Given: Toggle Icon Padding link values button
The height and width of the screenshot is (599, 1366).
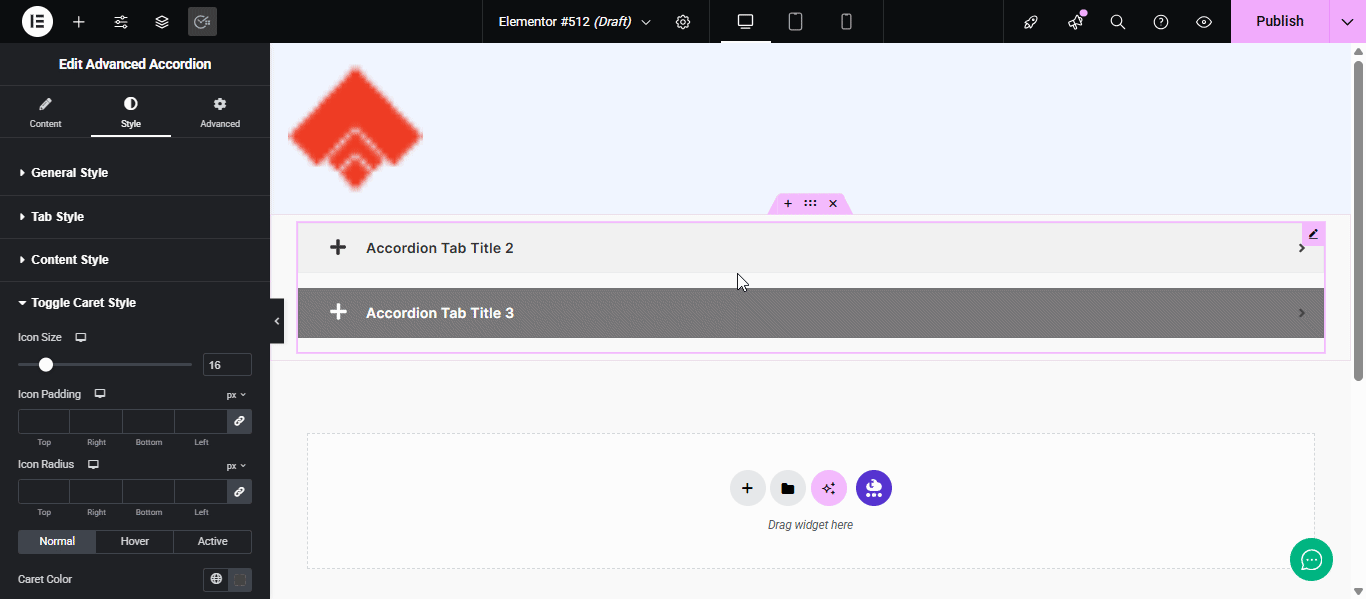Looking at the screenshot, I should (x=239, y=421).
